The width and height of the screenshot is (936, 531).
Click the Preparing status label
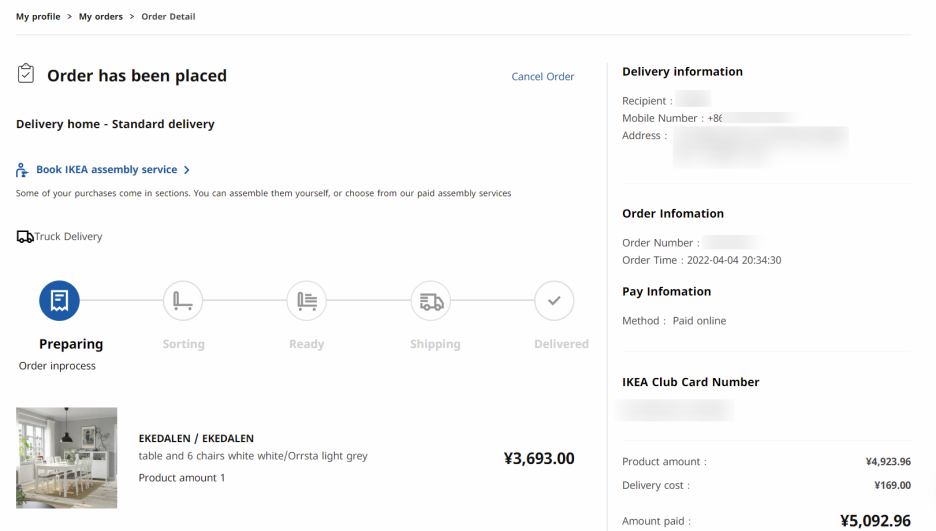click(x=71, y=344)
